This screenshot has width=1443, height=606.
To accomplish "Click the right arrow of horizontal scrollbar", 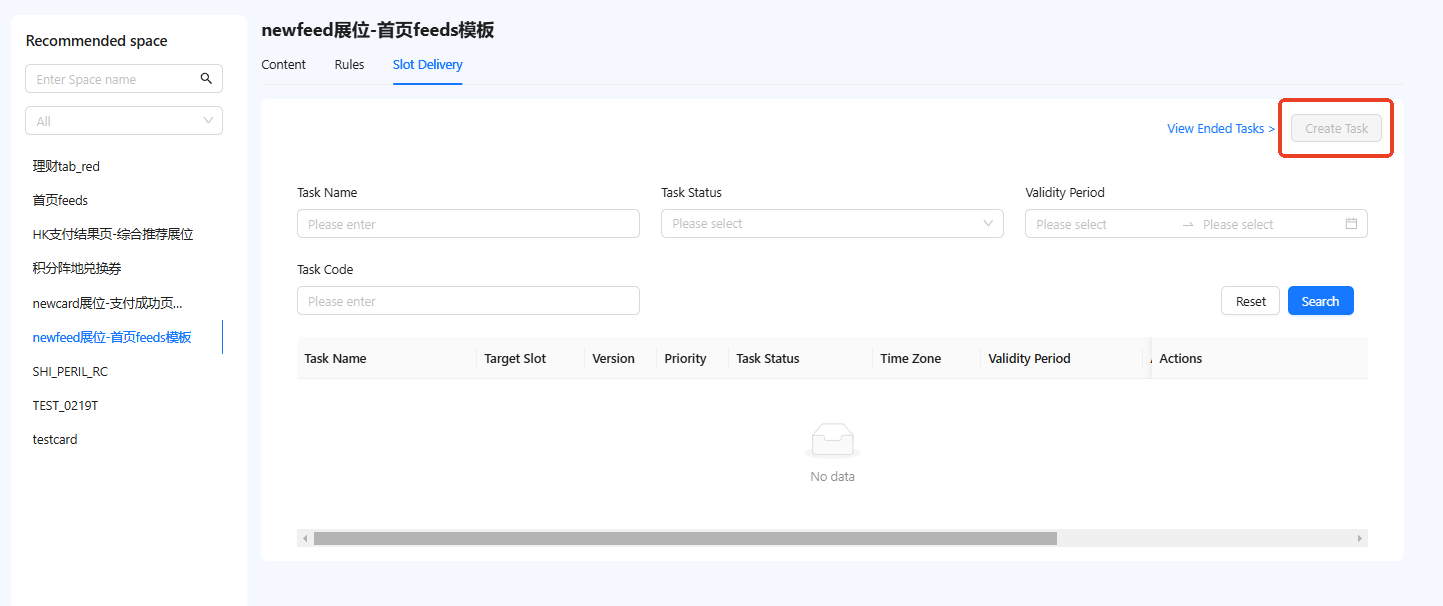I will coord(1359,538).
